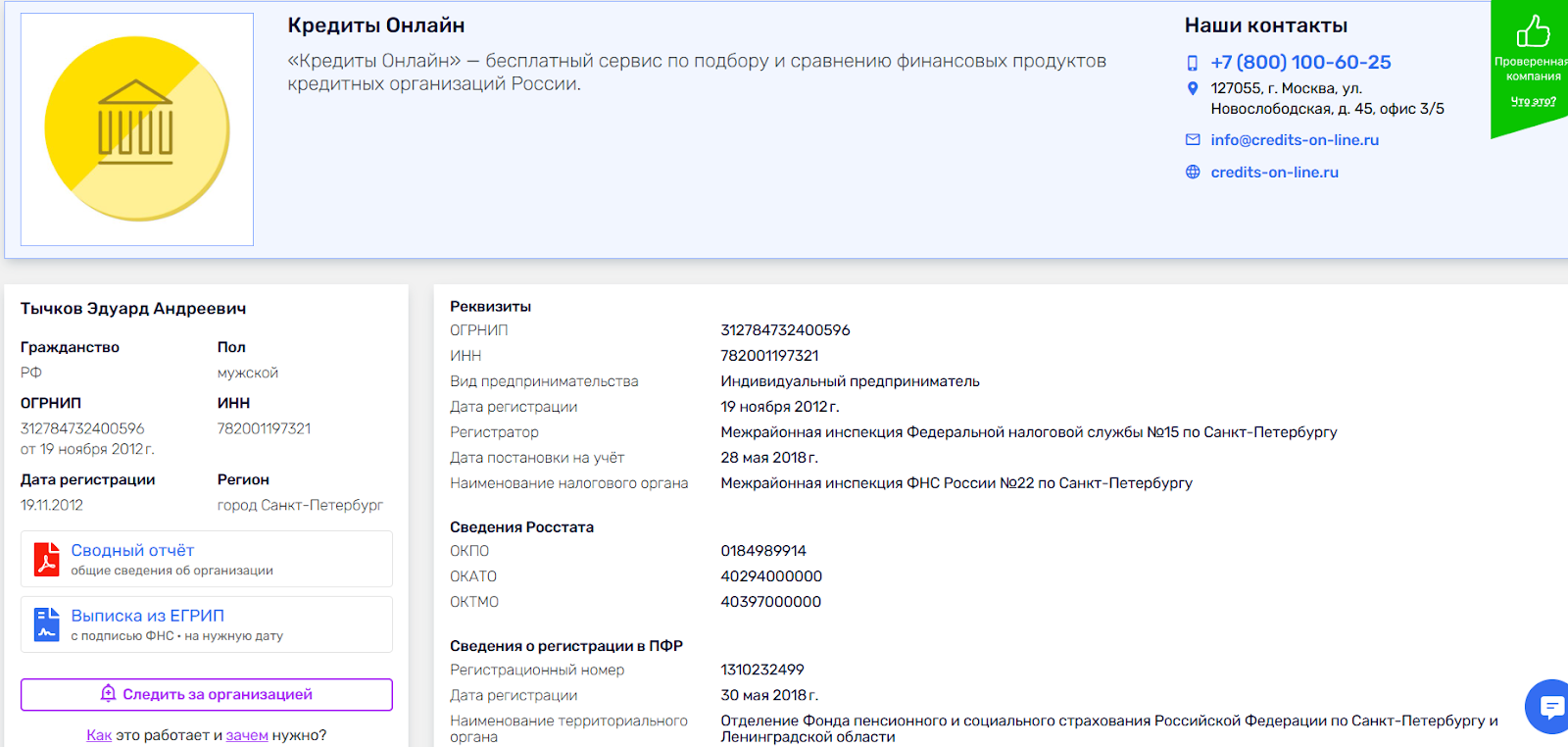This screenshot has height=747, width=1568.
Task: Click the bell icon in follow button
Action: (109, 694)
